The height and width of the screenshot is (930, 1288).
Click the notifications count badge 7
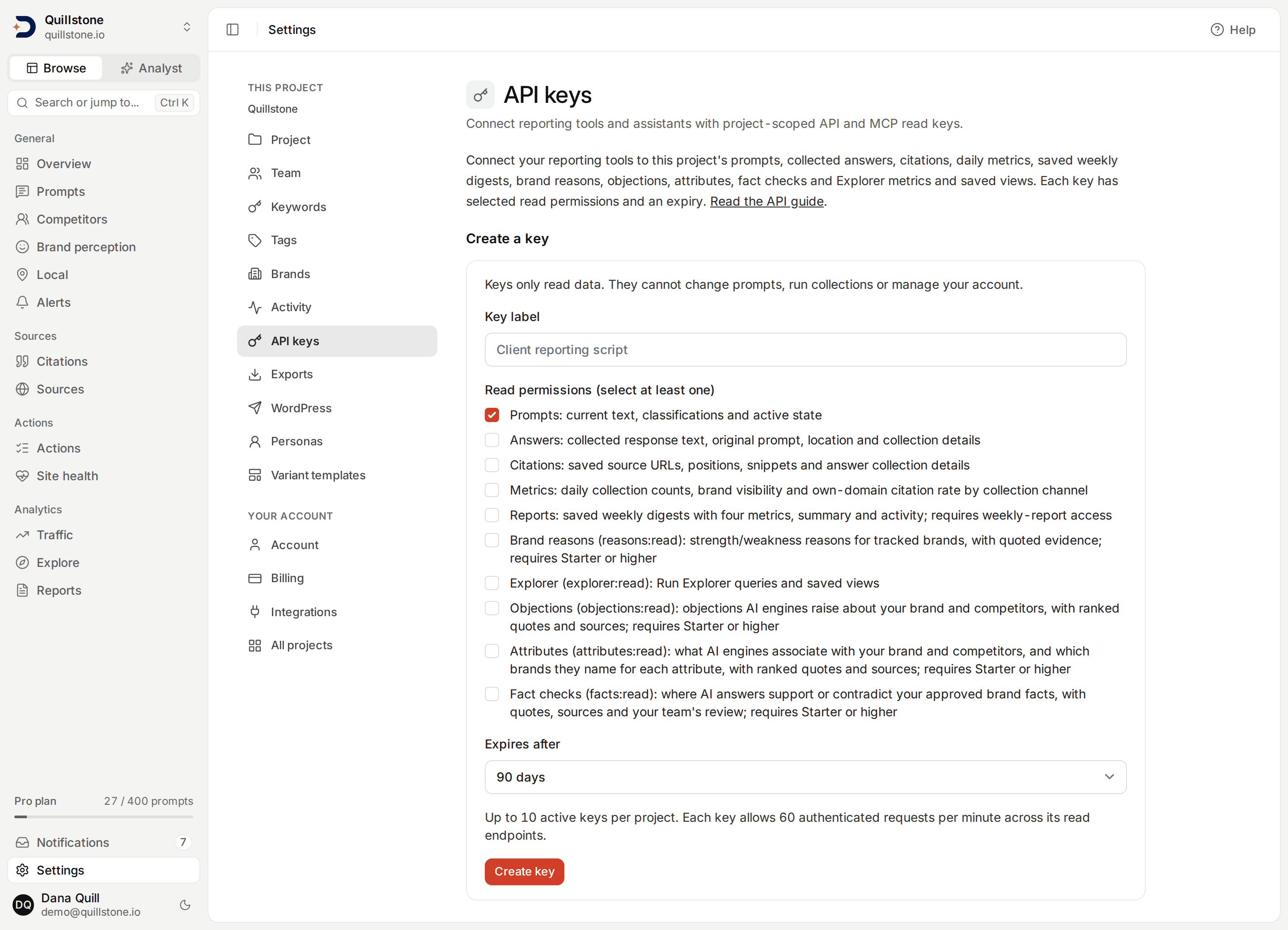pyautogui.click(x=183, y=842)
